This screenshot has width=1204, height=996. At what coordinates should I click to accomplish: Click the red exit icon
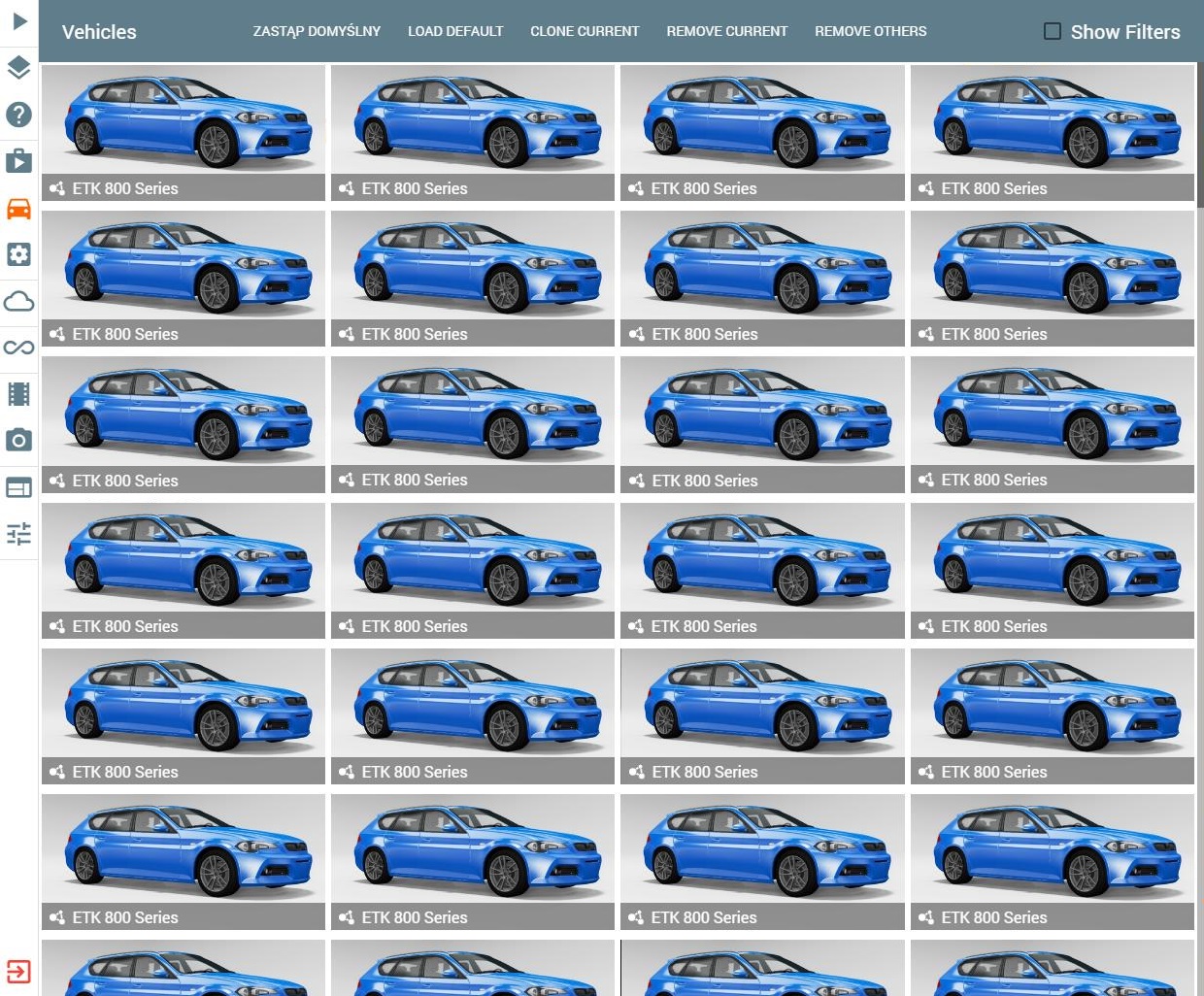[18, 972]
